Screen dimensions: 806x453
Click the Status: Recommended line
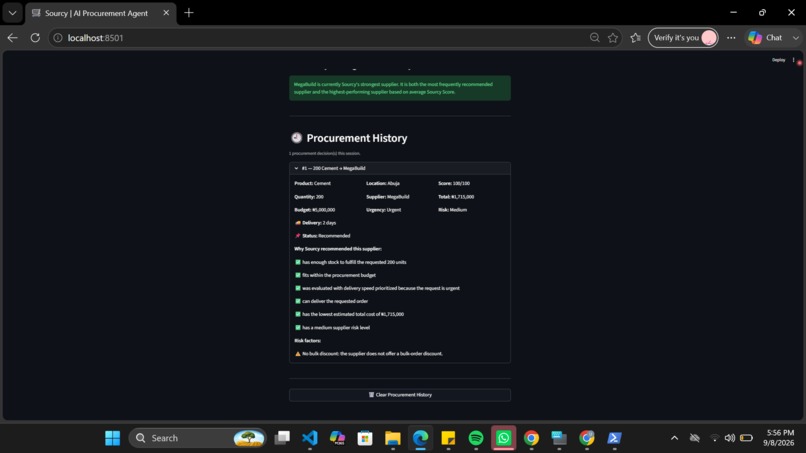[322, 235]
